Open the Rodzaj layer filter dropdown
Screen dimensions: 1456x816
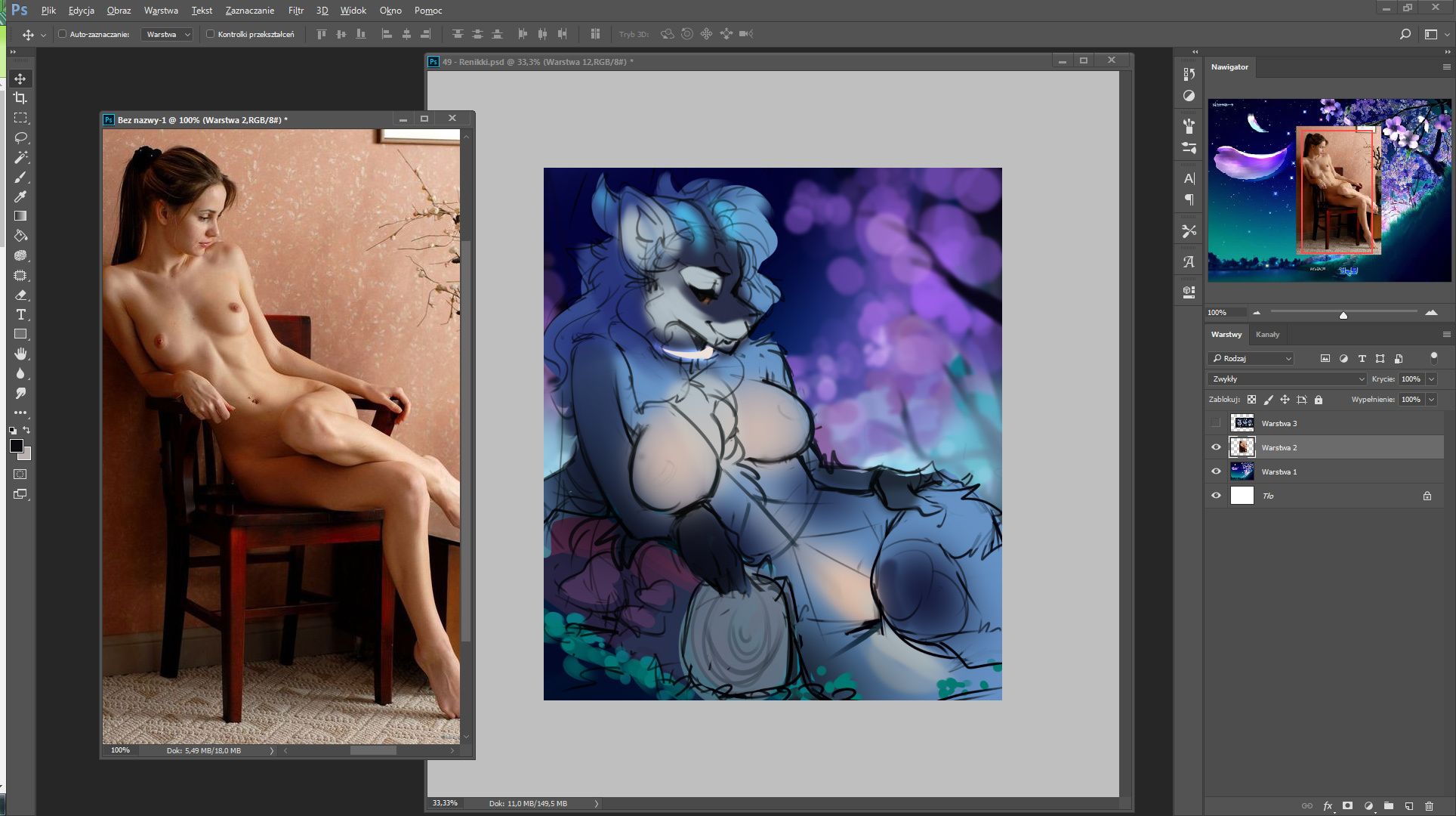click(1251, 358)
